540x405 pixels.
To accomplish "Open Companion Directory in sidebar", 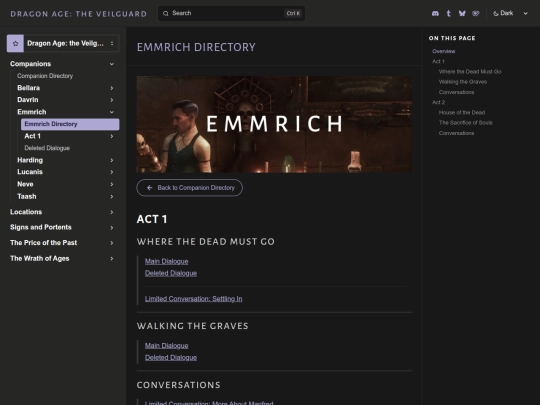I will point(45,76).
